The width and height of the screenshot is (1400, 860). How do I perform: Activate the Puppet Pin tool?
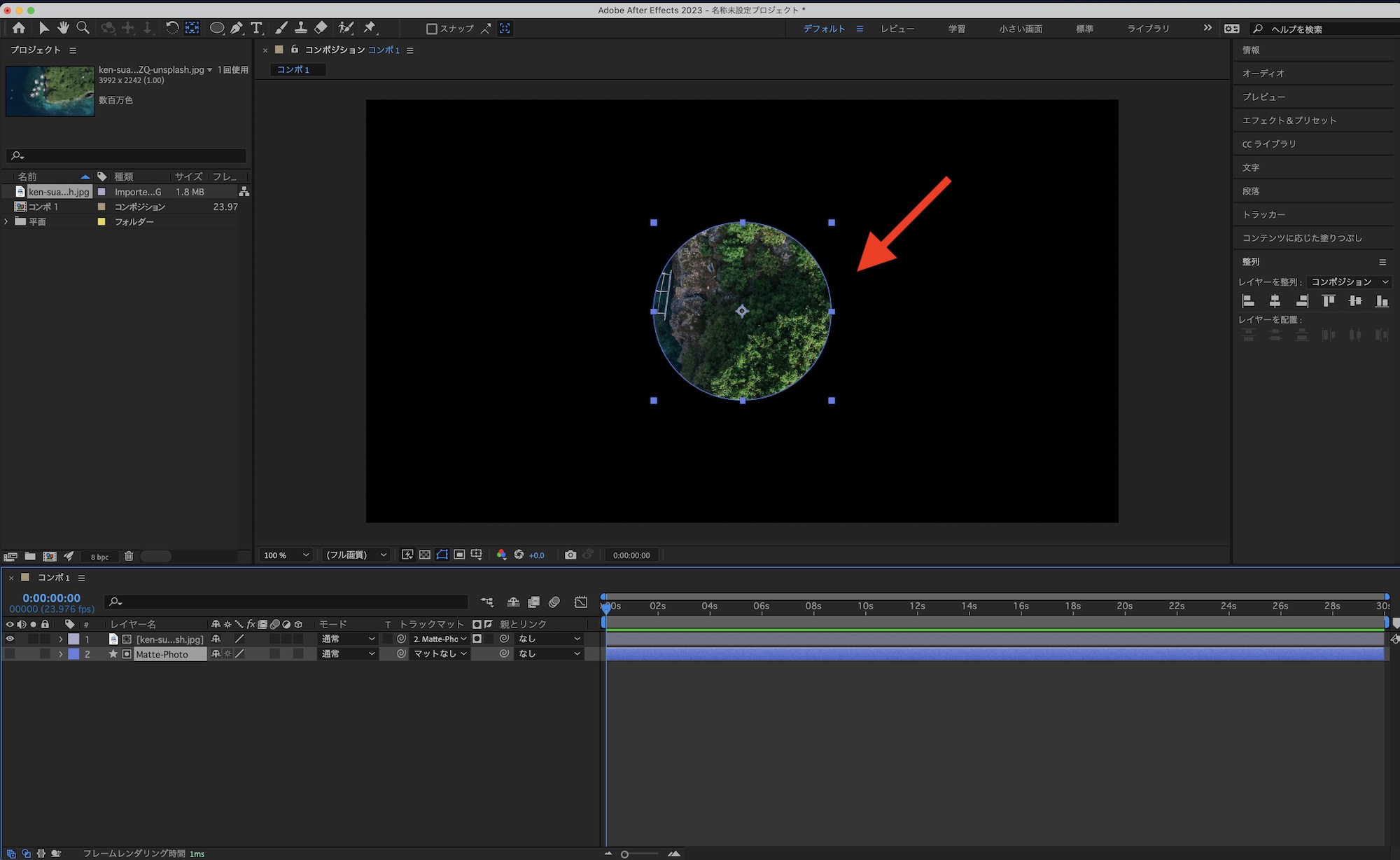coord(370,28)
